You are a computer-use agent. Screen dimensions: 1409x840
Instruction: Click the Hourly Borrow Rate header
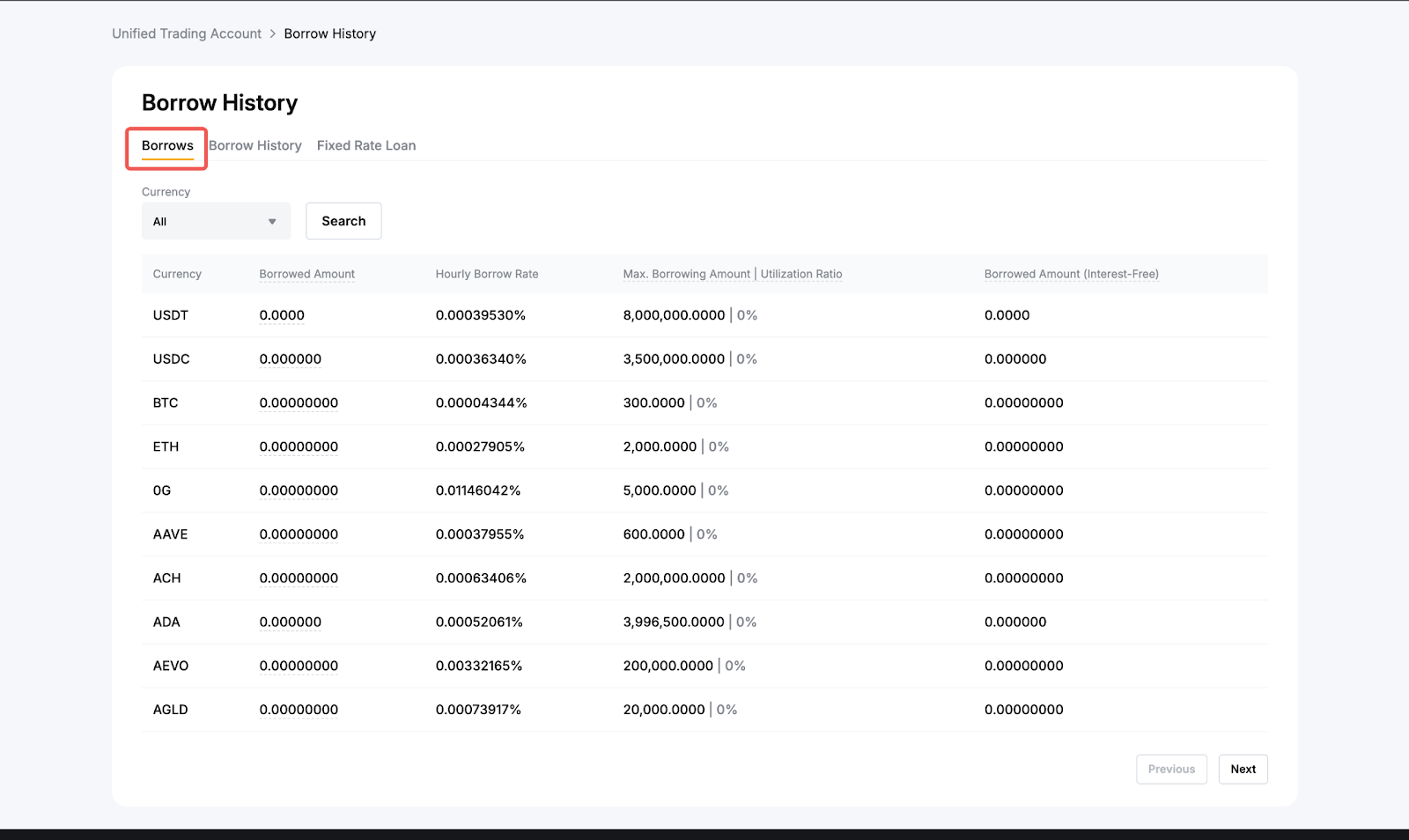(486, 274)
